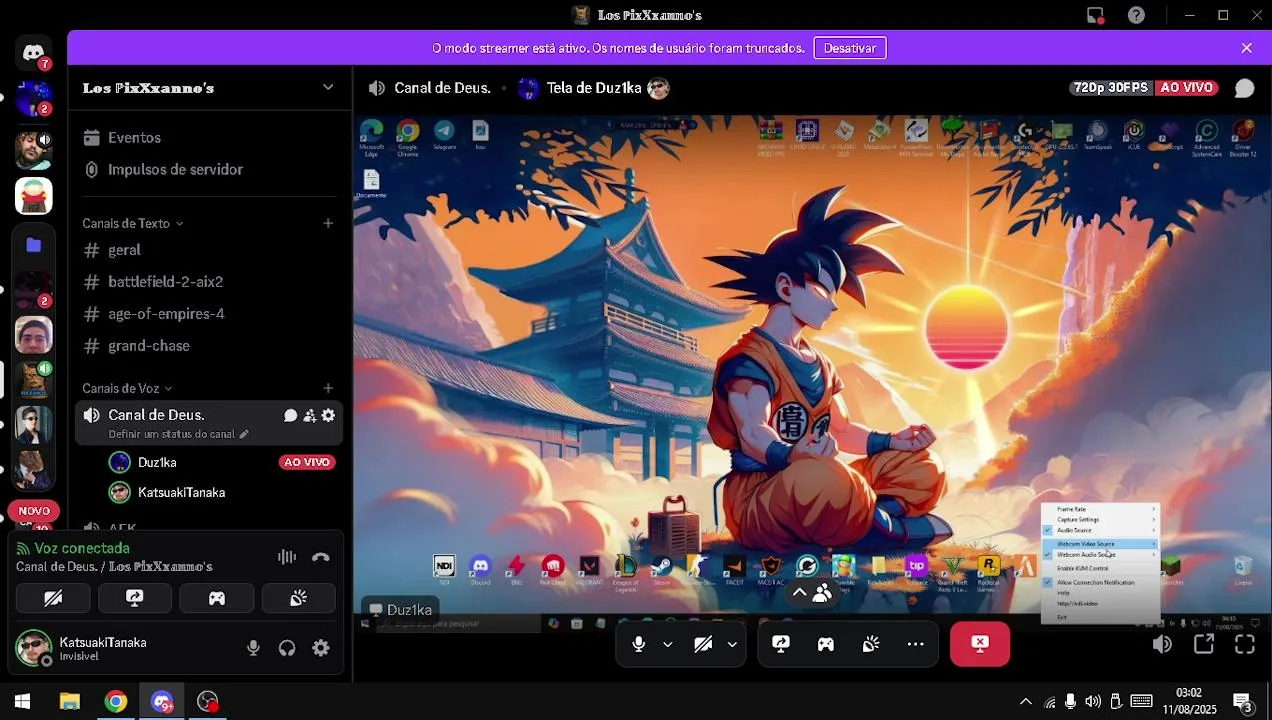Stop watching stream with red button
Screen dimensions: 1272x720
980,644
